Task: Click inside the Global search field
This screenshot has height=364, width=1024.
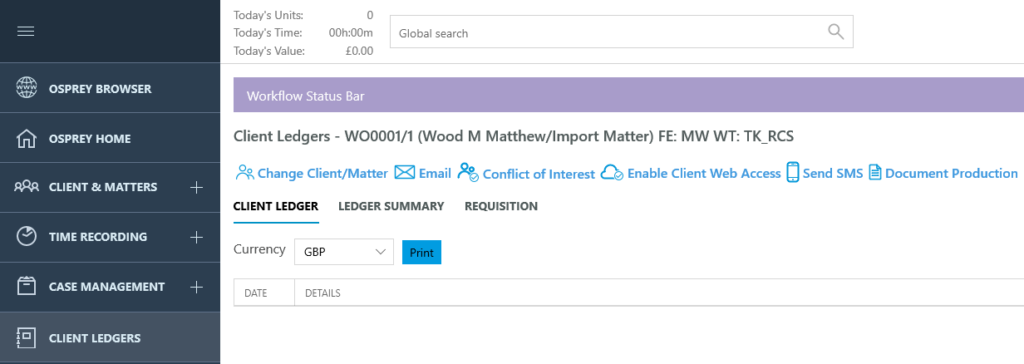Action: click(x=621, y=32)
